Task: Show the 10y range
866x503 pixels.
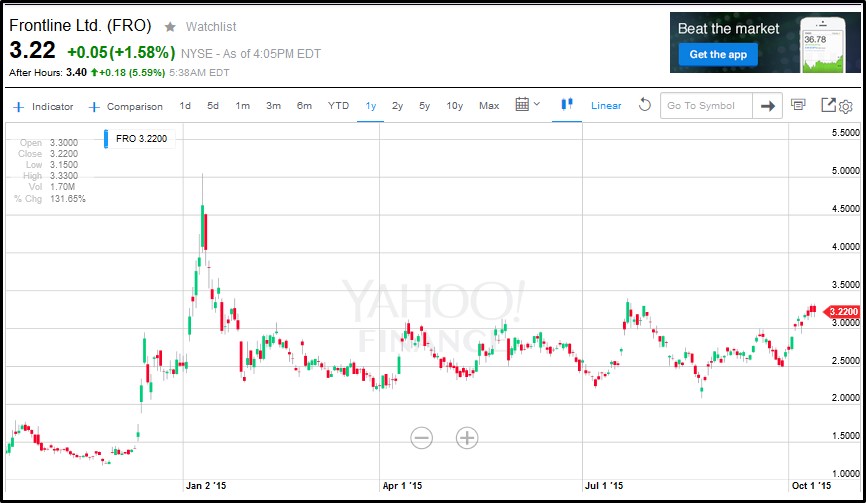Action: pos(455,105)
